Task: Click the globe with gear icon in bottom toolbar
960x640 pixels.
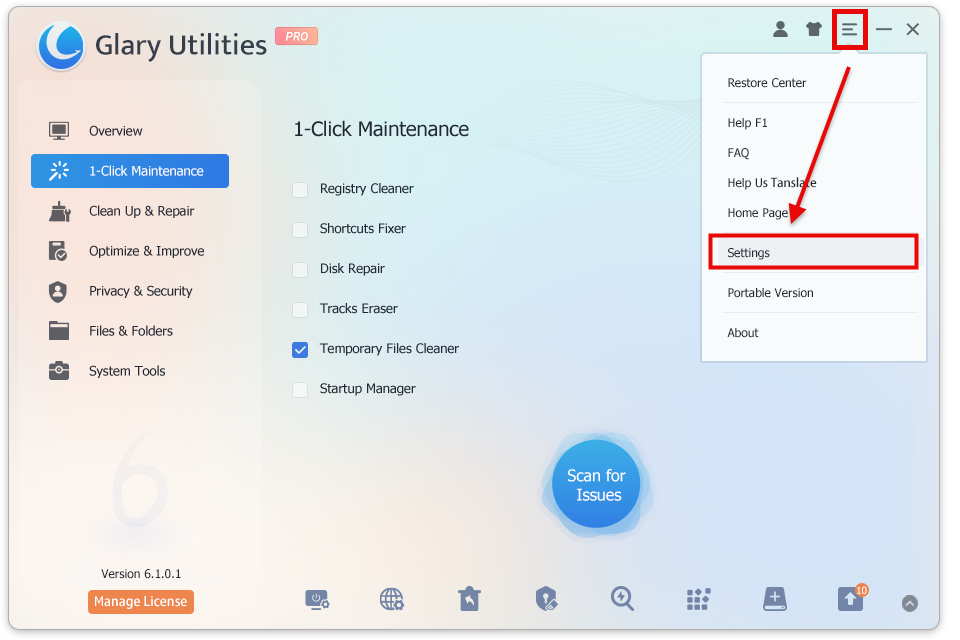Action: 392,600
